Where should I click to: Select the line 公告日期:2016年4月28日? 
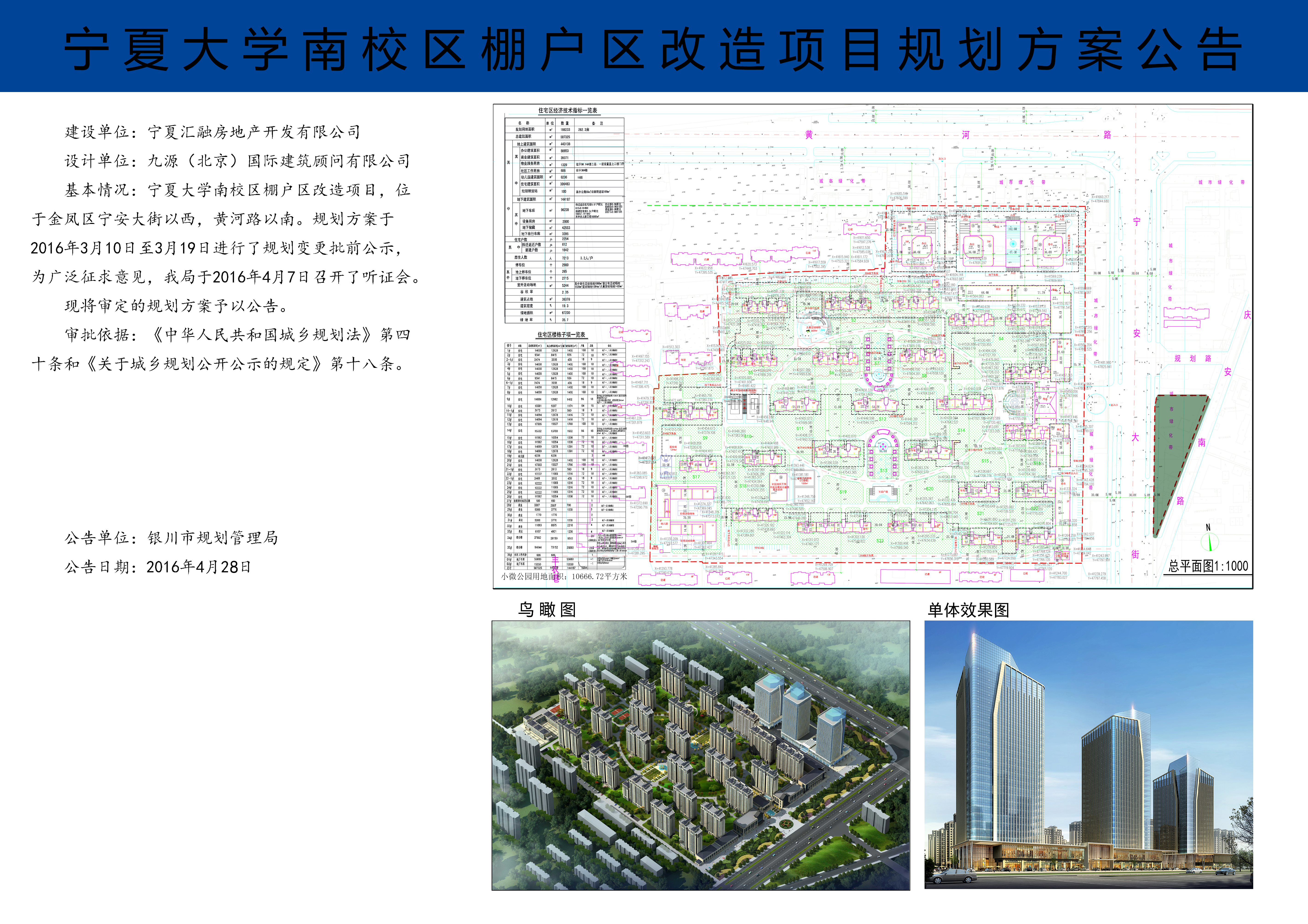(x=158, y=567)
